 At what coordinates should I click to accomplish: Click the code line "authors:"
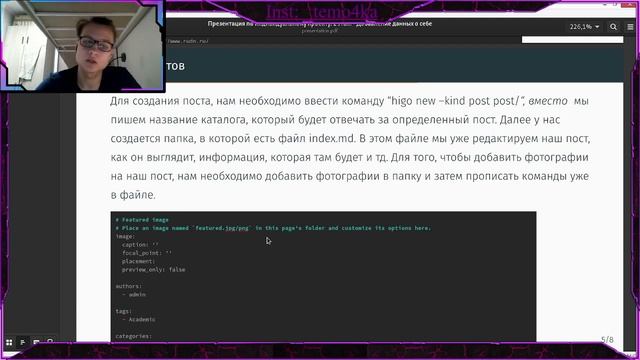pos(129,286)
